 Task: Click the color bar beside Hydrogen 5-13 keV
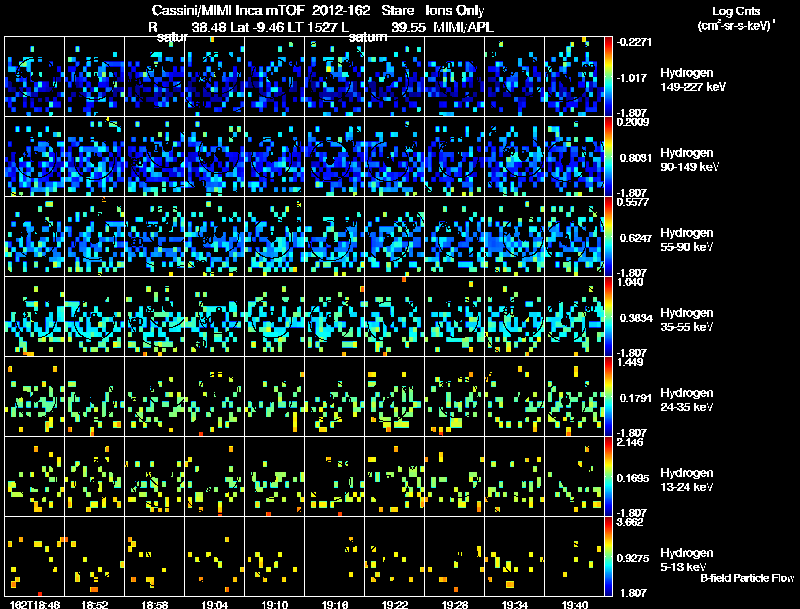point(608,557)
